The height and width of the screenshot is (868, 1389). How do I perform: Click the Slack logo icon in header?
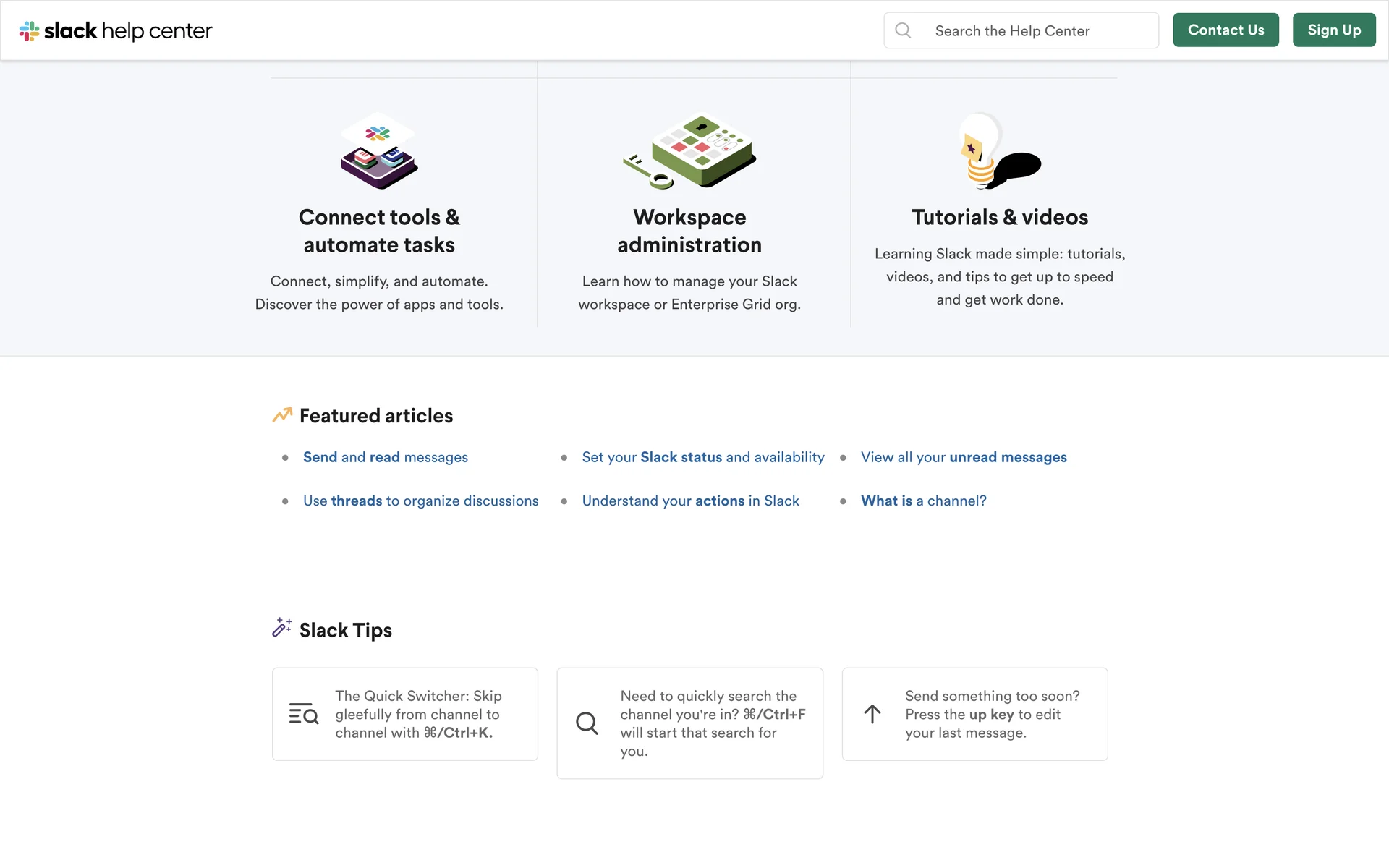pos(29,31)
